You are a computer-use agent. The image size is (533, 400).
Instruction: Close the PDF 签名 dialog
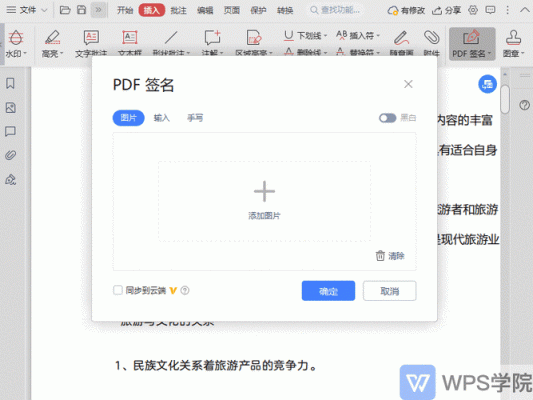click(x=408, y=84)
